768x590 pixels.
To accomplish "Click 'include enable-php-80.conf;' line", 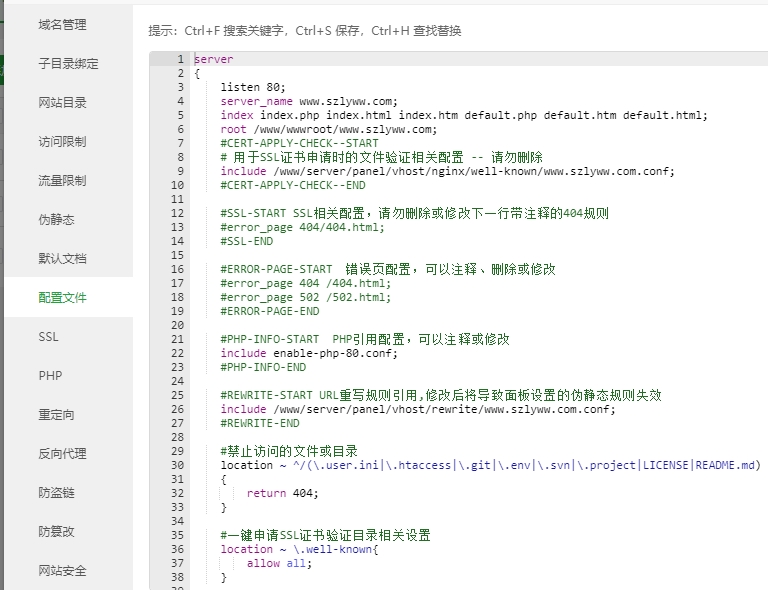I will pos(309,354).
